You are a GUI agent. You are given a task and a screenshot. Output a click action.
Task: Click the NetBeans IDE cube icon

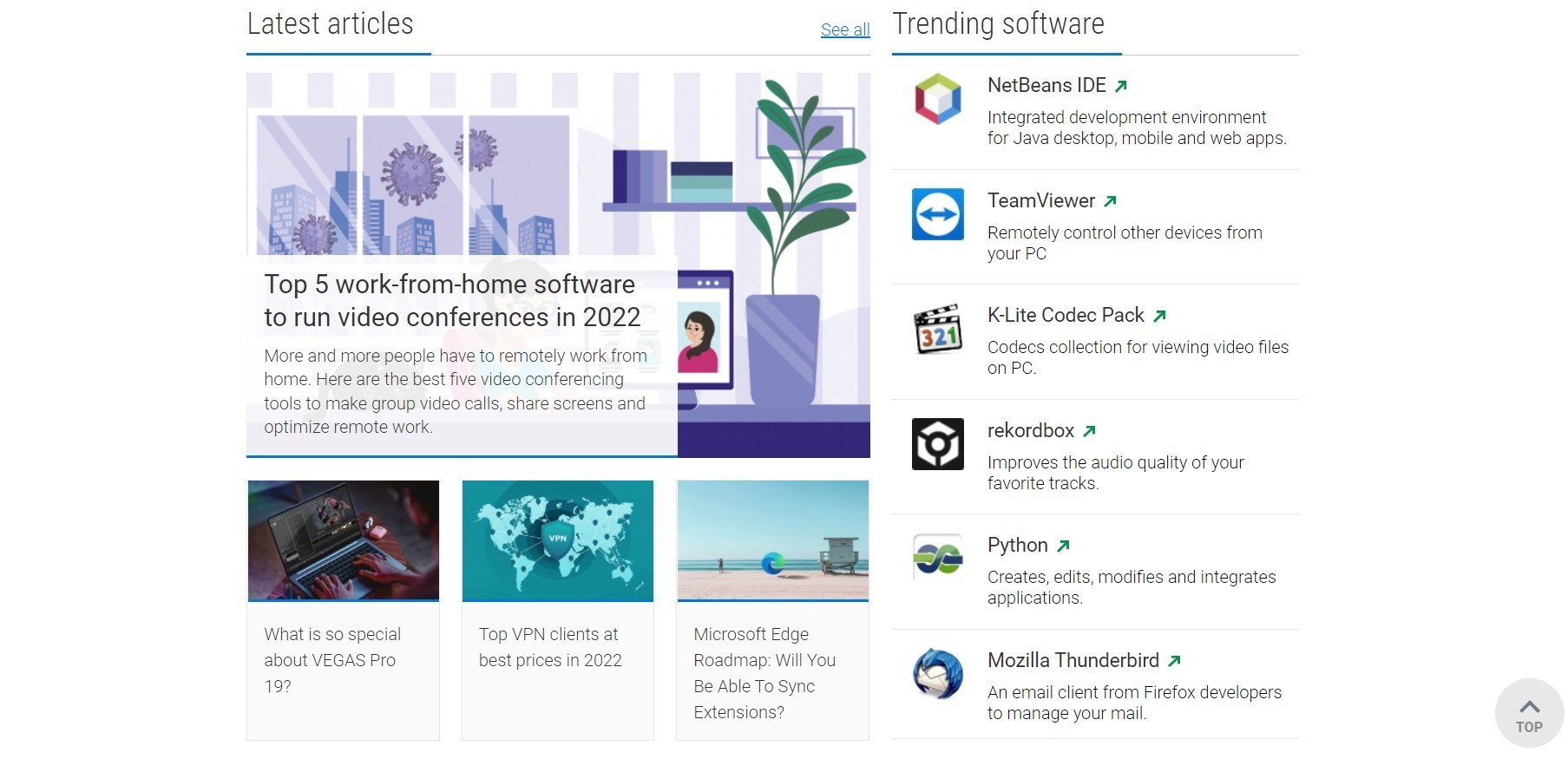click(937, 99)
